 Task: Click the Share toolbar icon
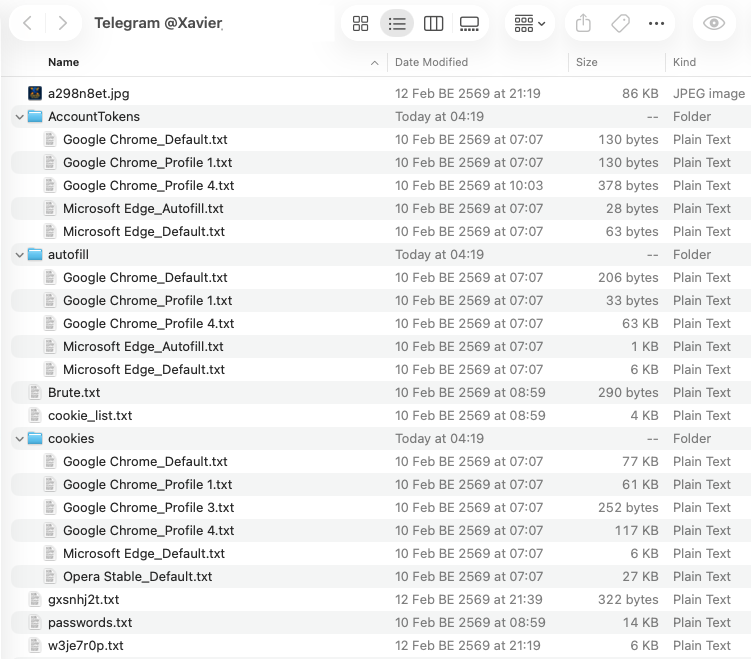tap(584, 23)
